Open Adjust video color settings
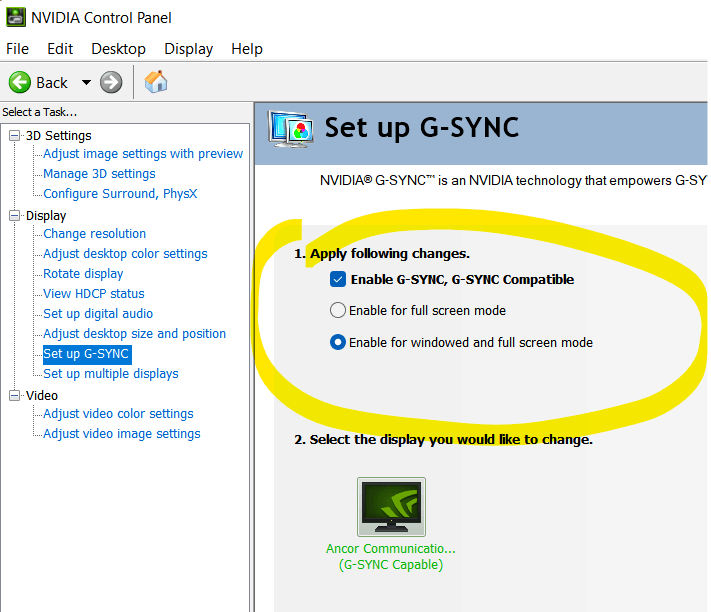711x612 pixels. point(118,413)
